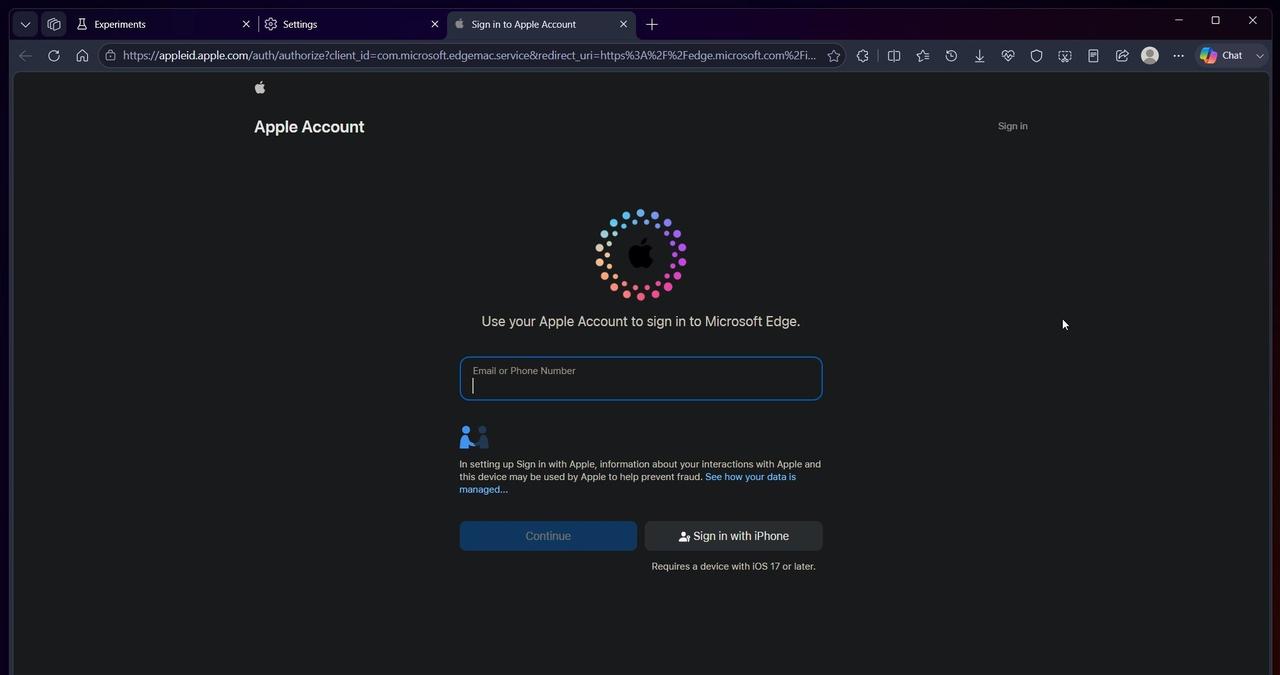Click 'Requires a device with iOS 17 or later.'
This screenshot has width=1280, height=675.
point(734,566)
